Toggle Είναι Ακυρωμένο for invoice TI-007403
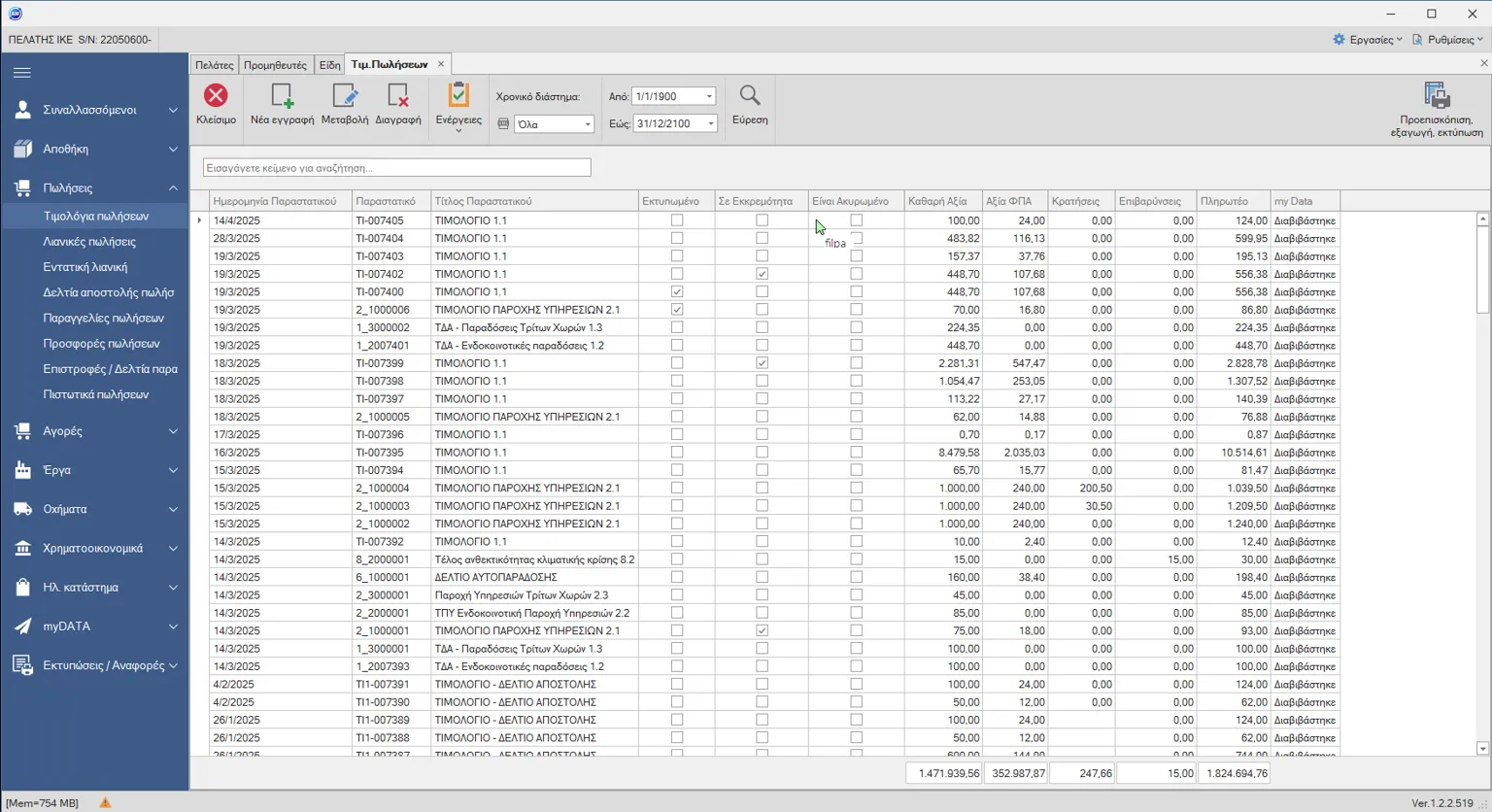 tap(856, 256)
